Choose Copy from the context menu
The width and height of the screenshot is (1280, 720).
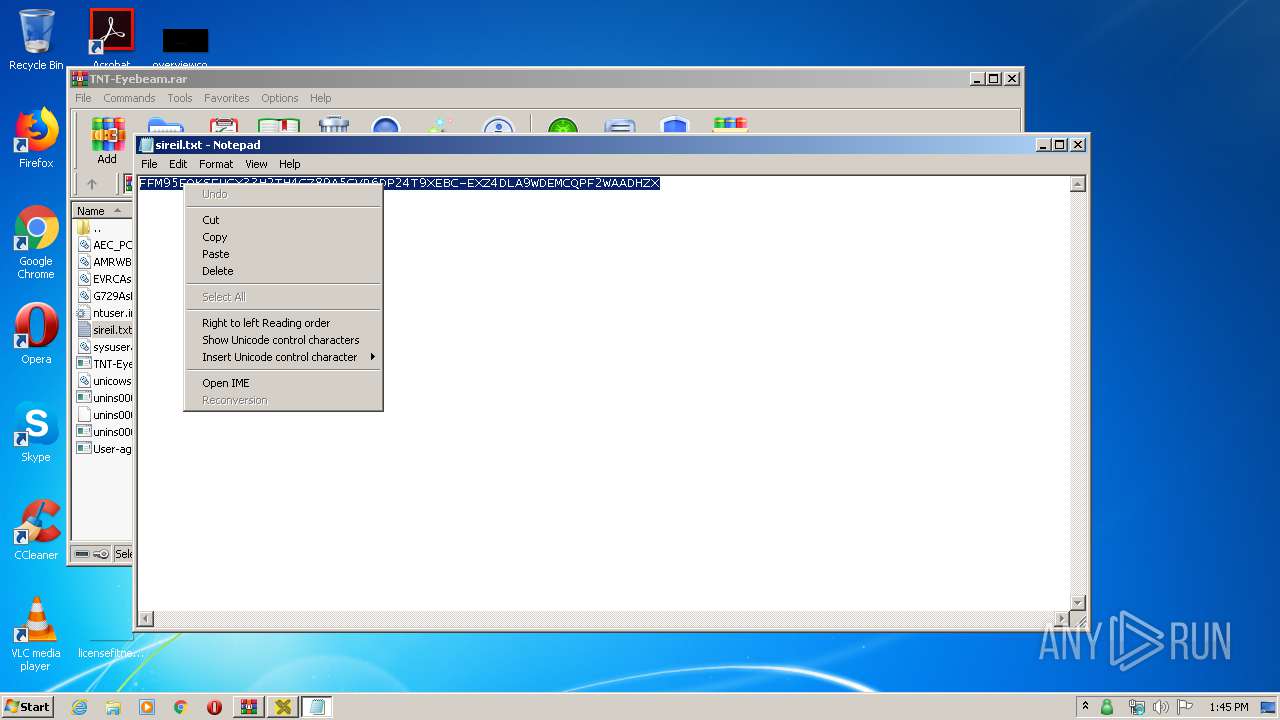[x=284, y=237]
